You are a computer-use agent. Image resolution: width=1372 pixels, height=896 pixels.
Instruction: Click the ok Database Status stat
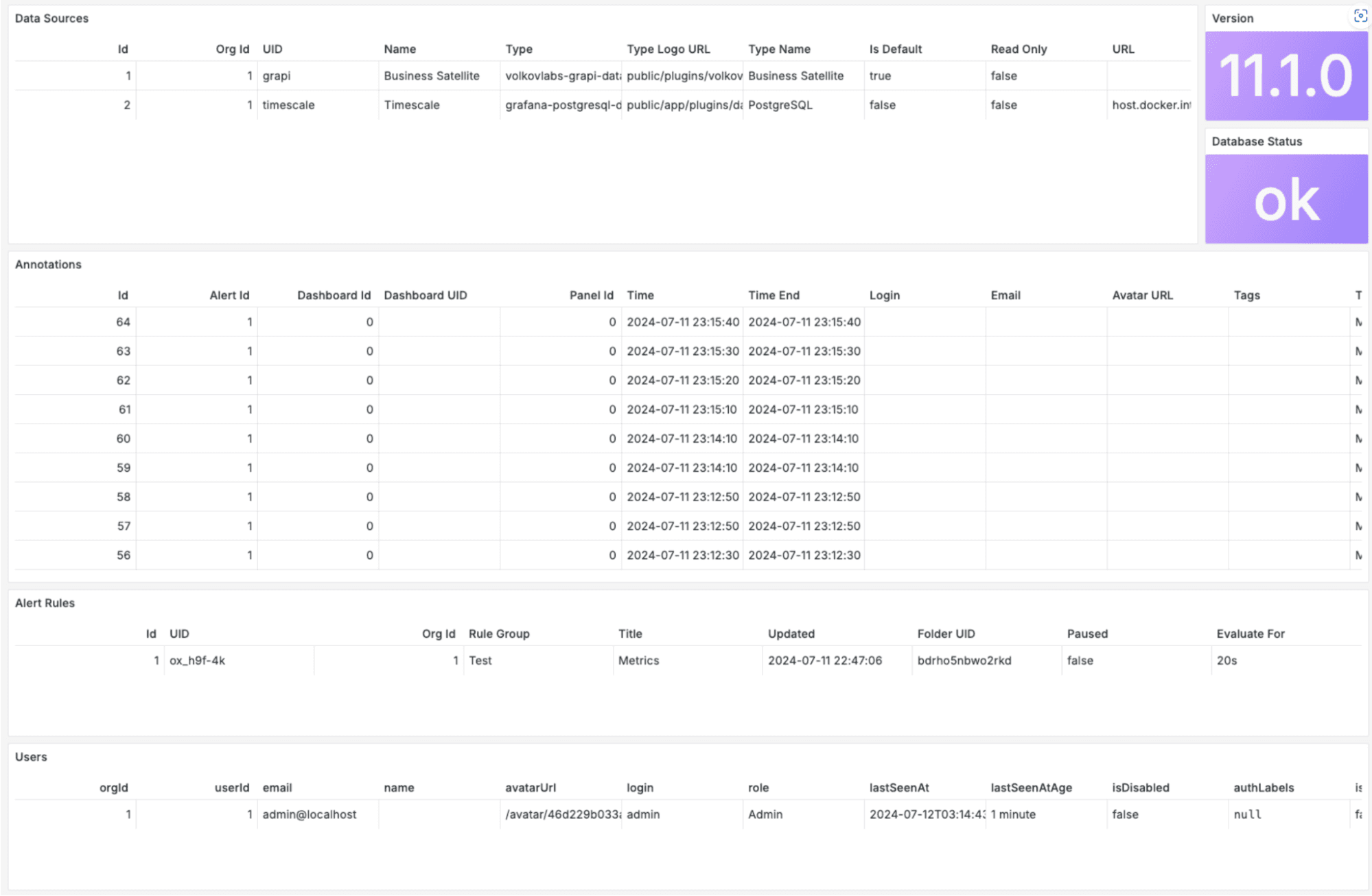click(1286, 200)
